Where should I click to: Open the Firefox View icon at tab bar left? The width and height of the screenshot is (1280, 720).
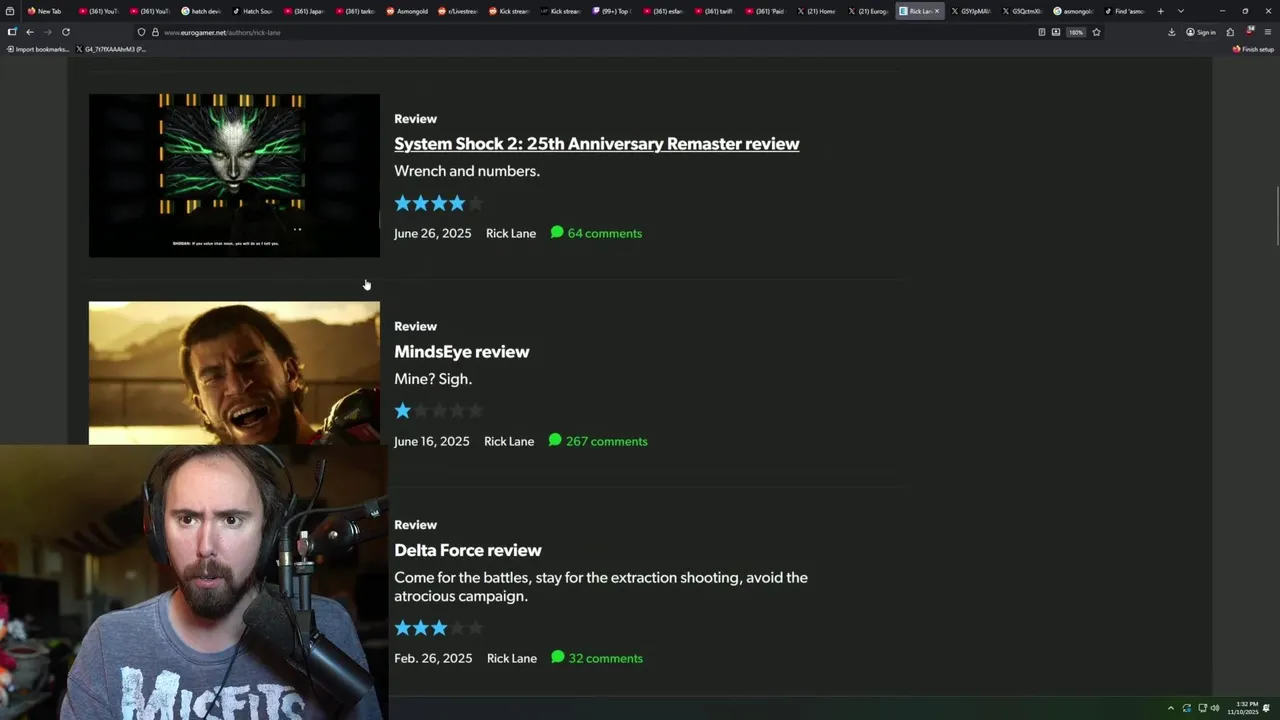click(10, 11)
